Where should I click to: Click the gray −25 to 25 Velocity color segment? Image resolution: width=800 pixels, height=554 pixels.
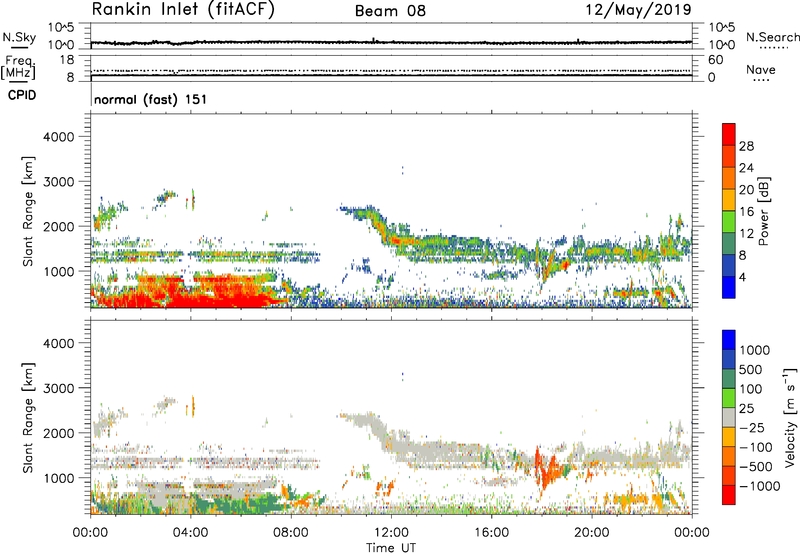click(x=729, y=417)
